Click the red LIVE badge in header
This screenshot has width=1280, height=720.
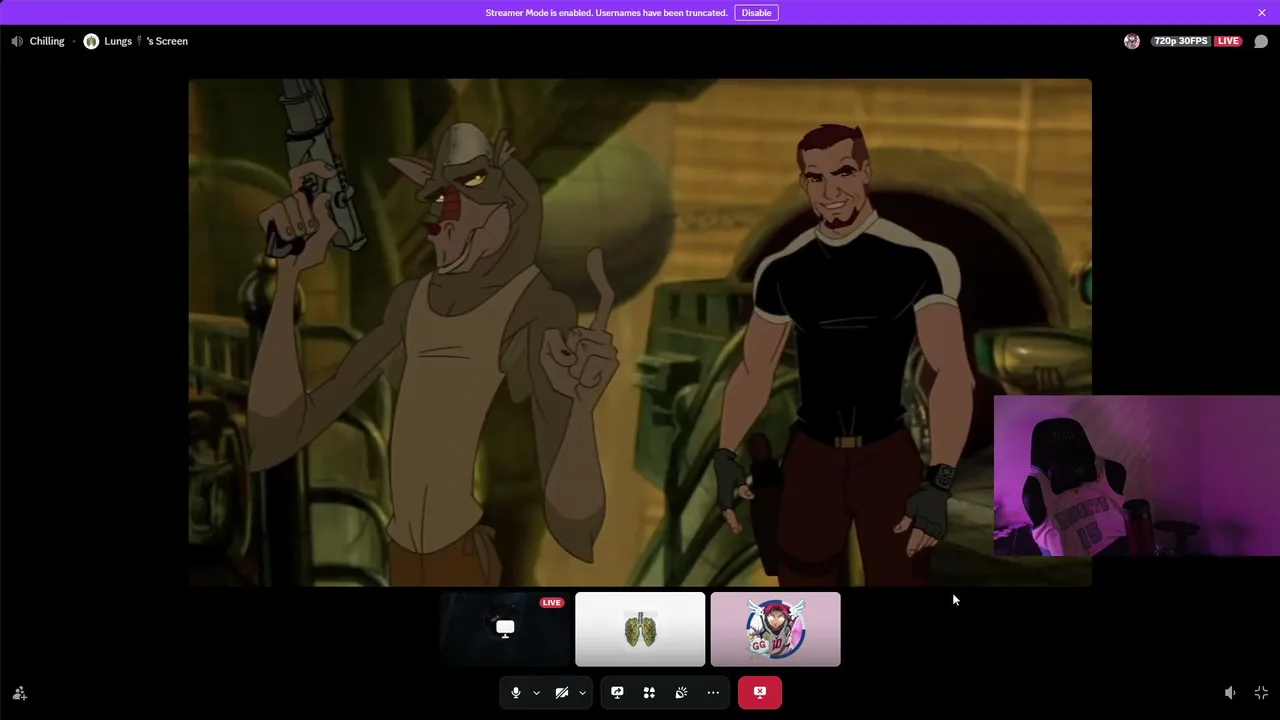[1228, 41]
